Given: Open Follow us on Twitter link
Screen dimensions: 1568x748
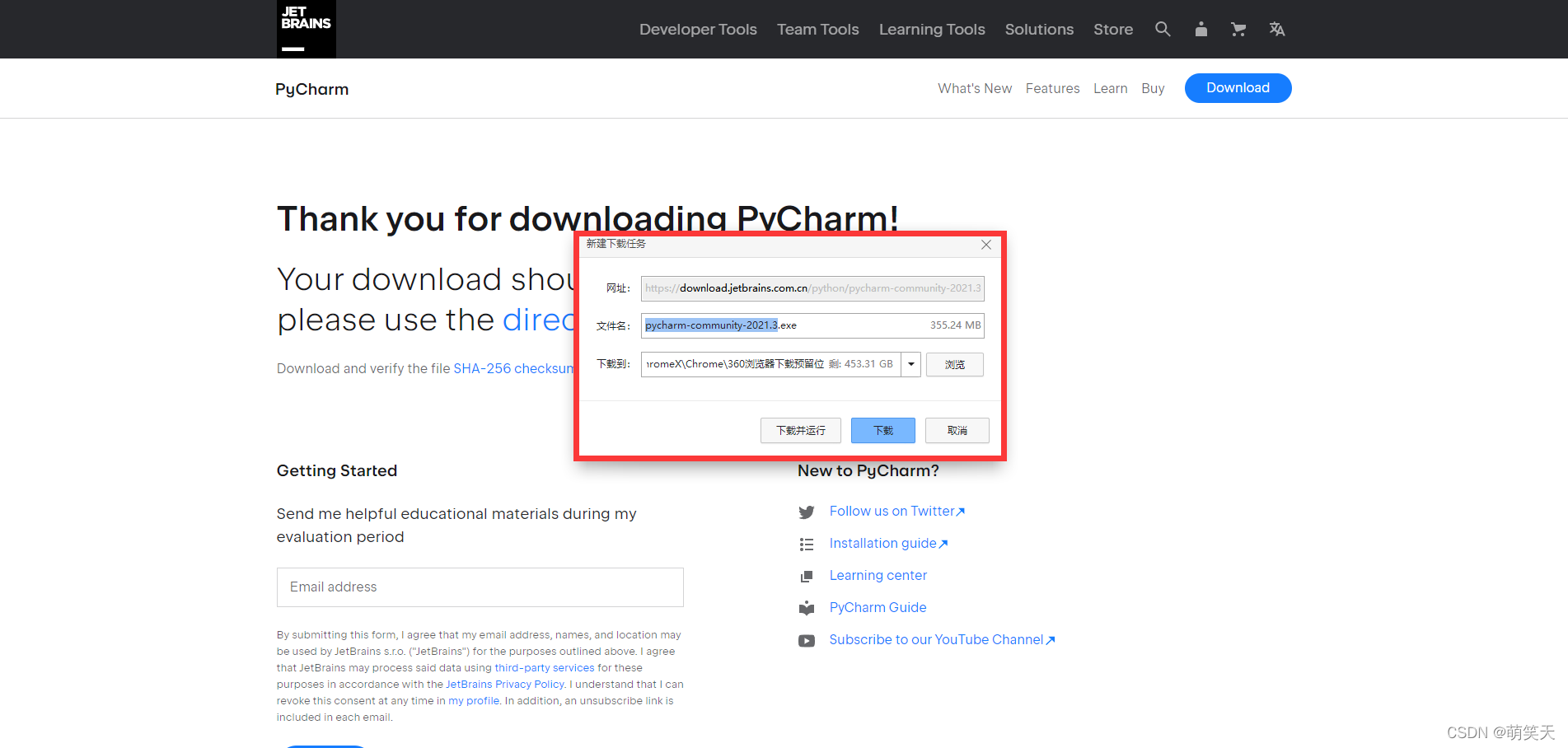Looking at the screenshot, I should click(896, 512).
